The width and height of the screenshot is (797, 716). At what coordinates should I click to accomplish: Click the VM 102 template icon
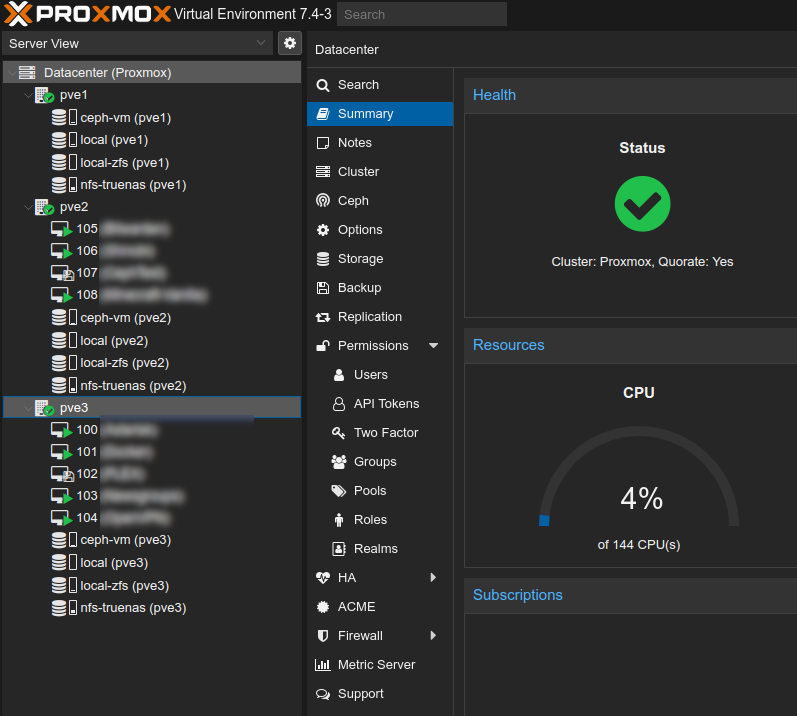pyautogui.click(x=62, y=474)
